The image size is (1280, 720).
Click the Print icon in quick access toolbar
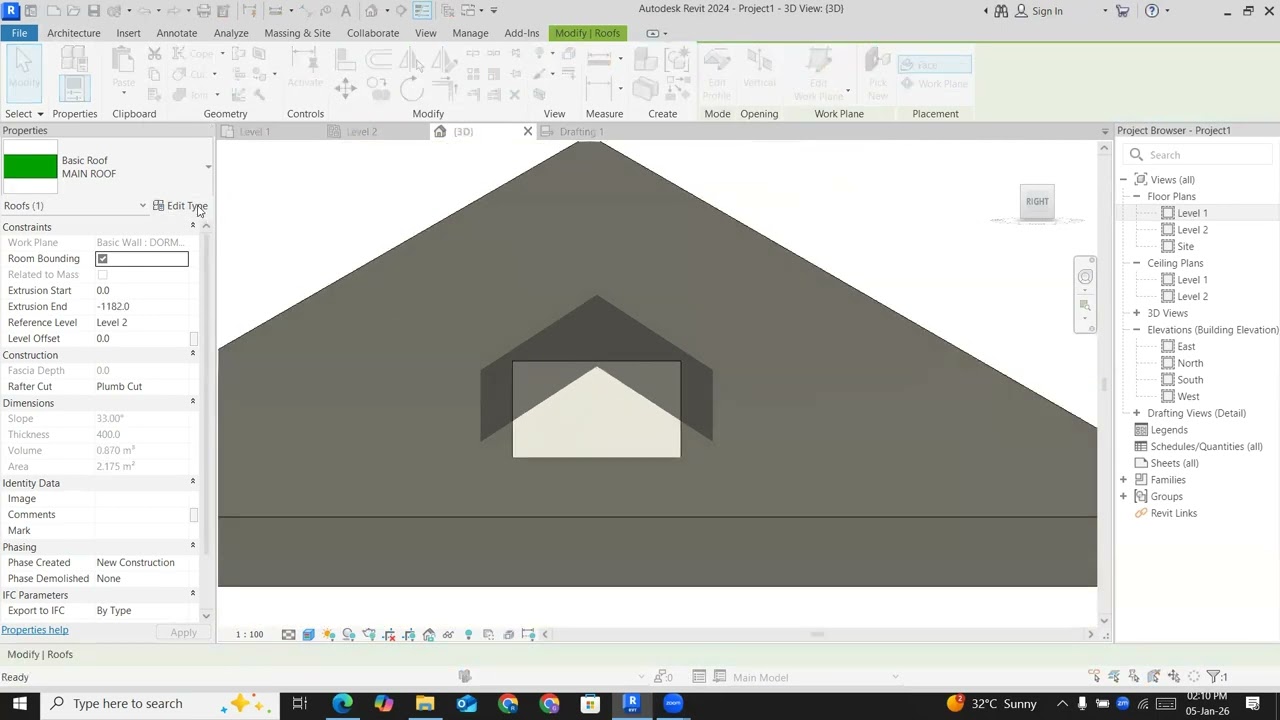point(204,11)
